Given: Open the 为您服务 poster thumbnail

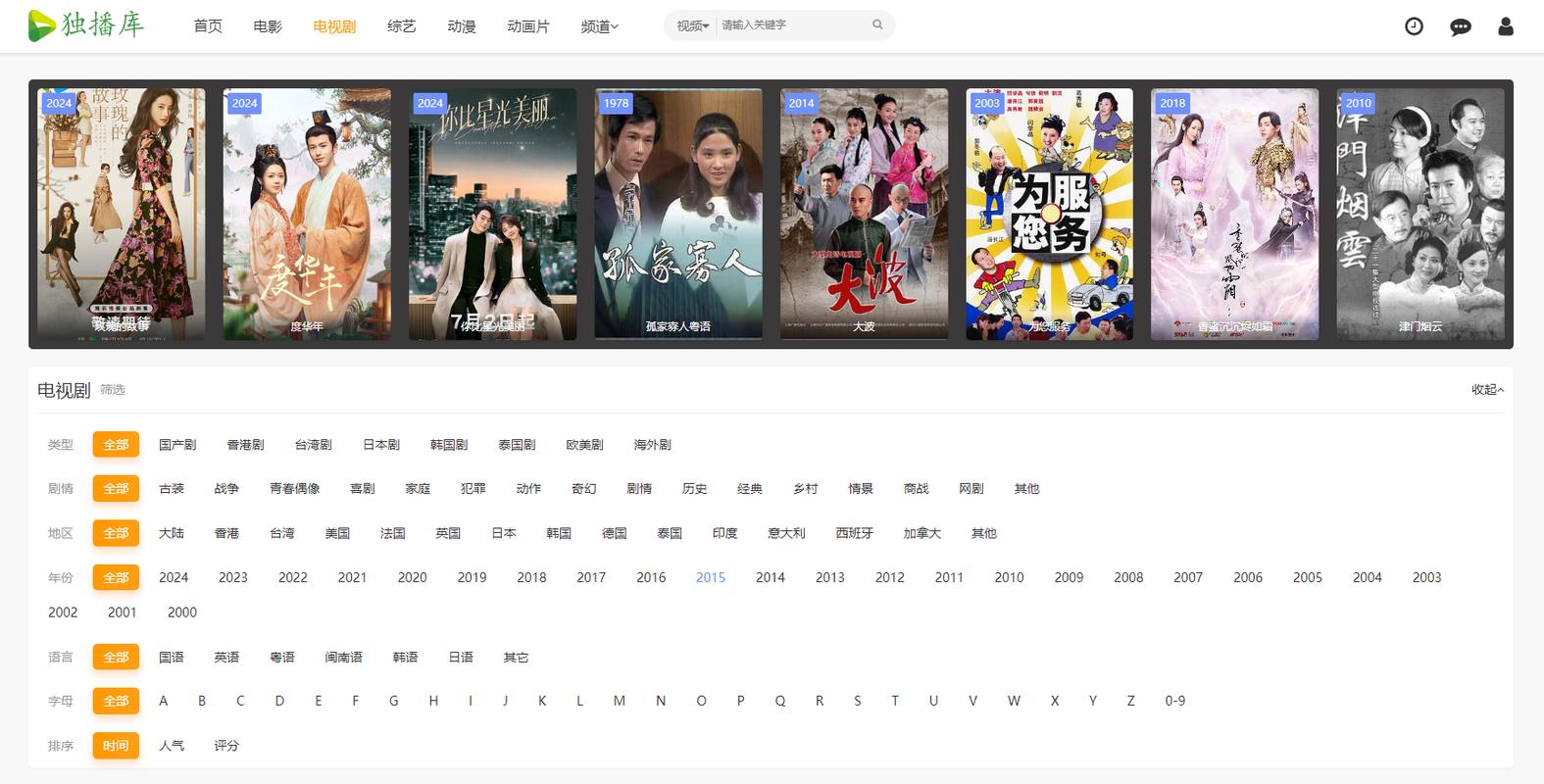Looking at the screenshot, I should click(1049, 214).
